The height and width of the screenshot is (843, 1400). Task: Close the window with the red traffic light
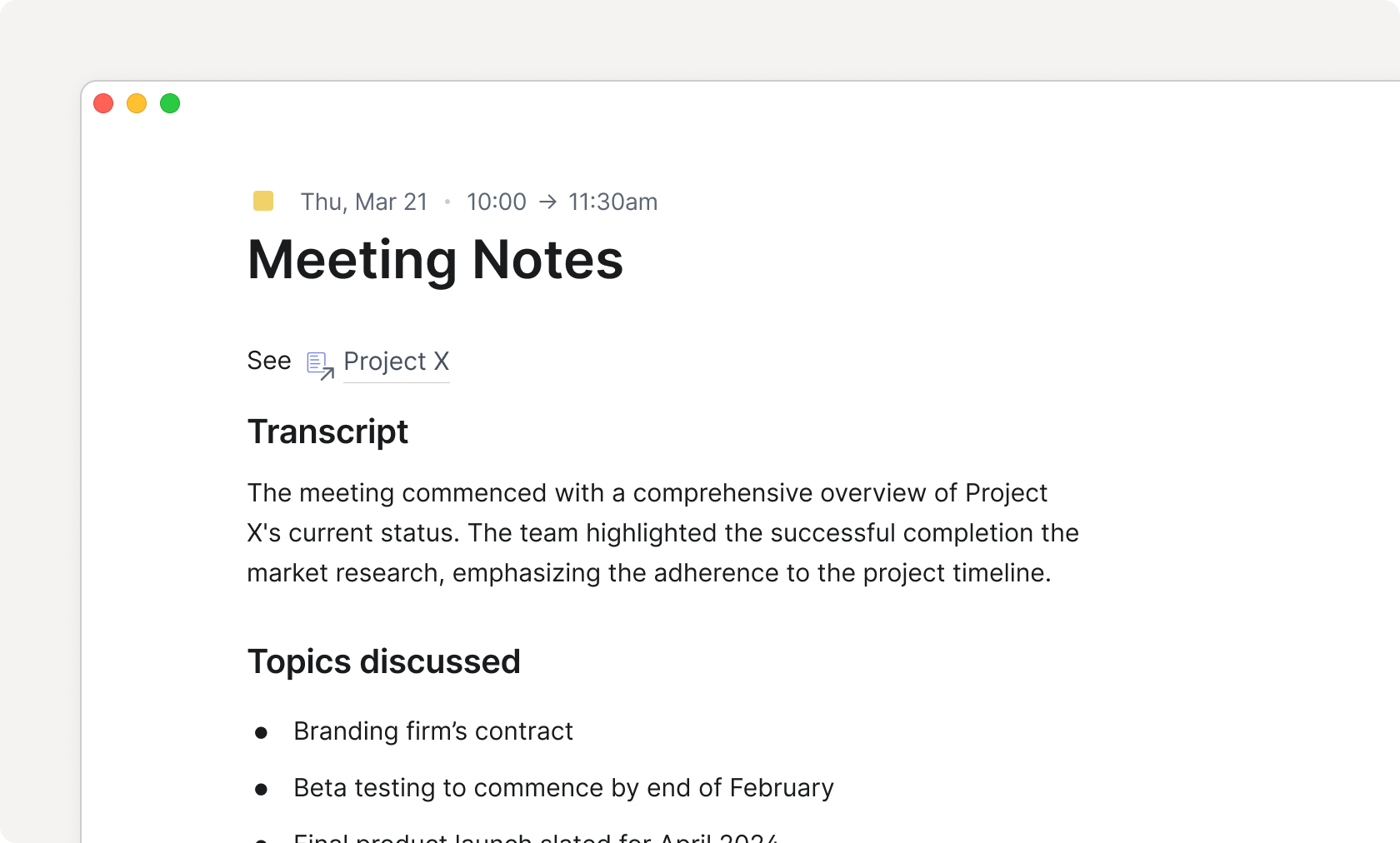click(103, 103)
